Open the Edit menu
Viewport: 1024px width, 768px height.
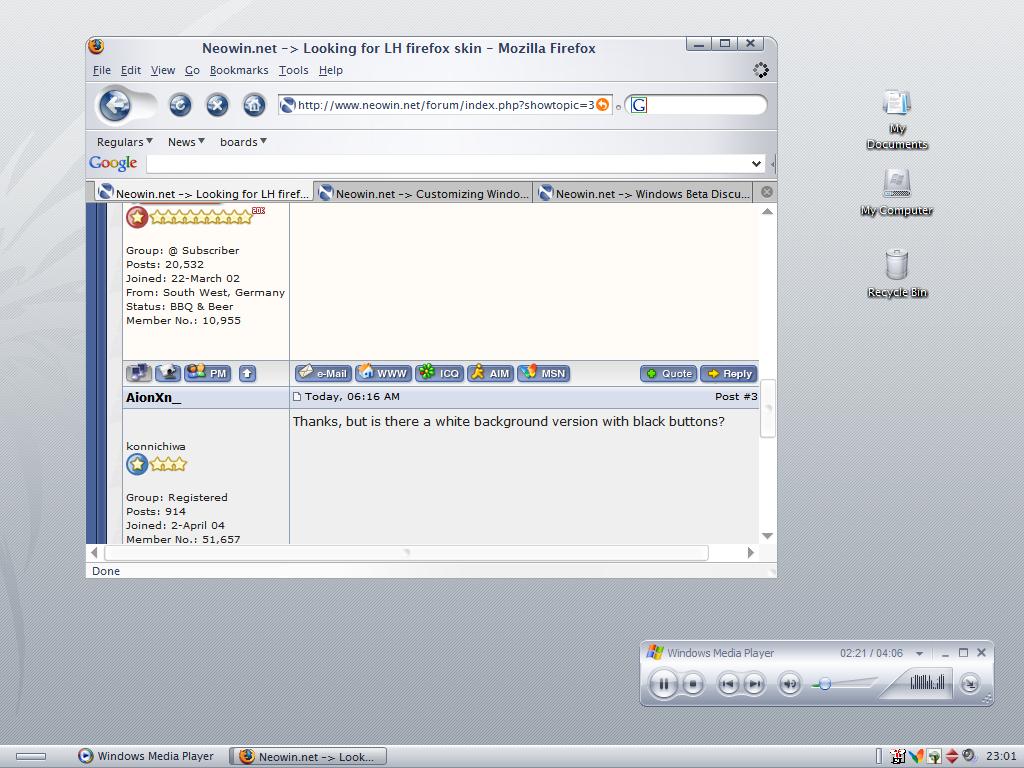[x=131, y=70]
